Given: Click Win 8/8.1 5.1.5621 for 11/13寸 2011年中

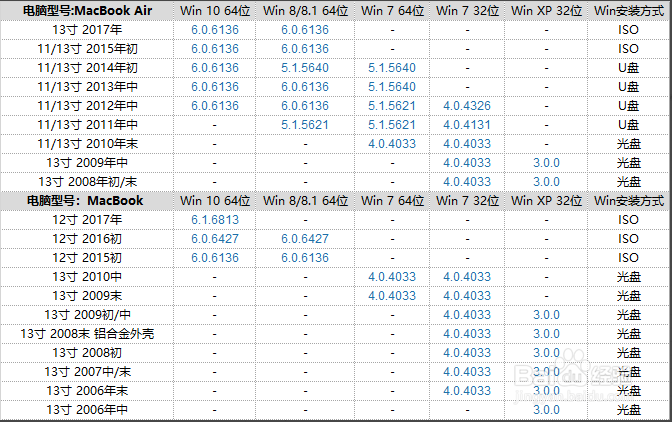Looking at the screenshot, I should pyautogui.click(x=305, y=125).
